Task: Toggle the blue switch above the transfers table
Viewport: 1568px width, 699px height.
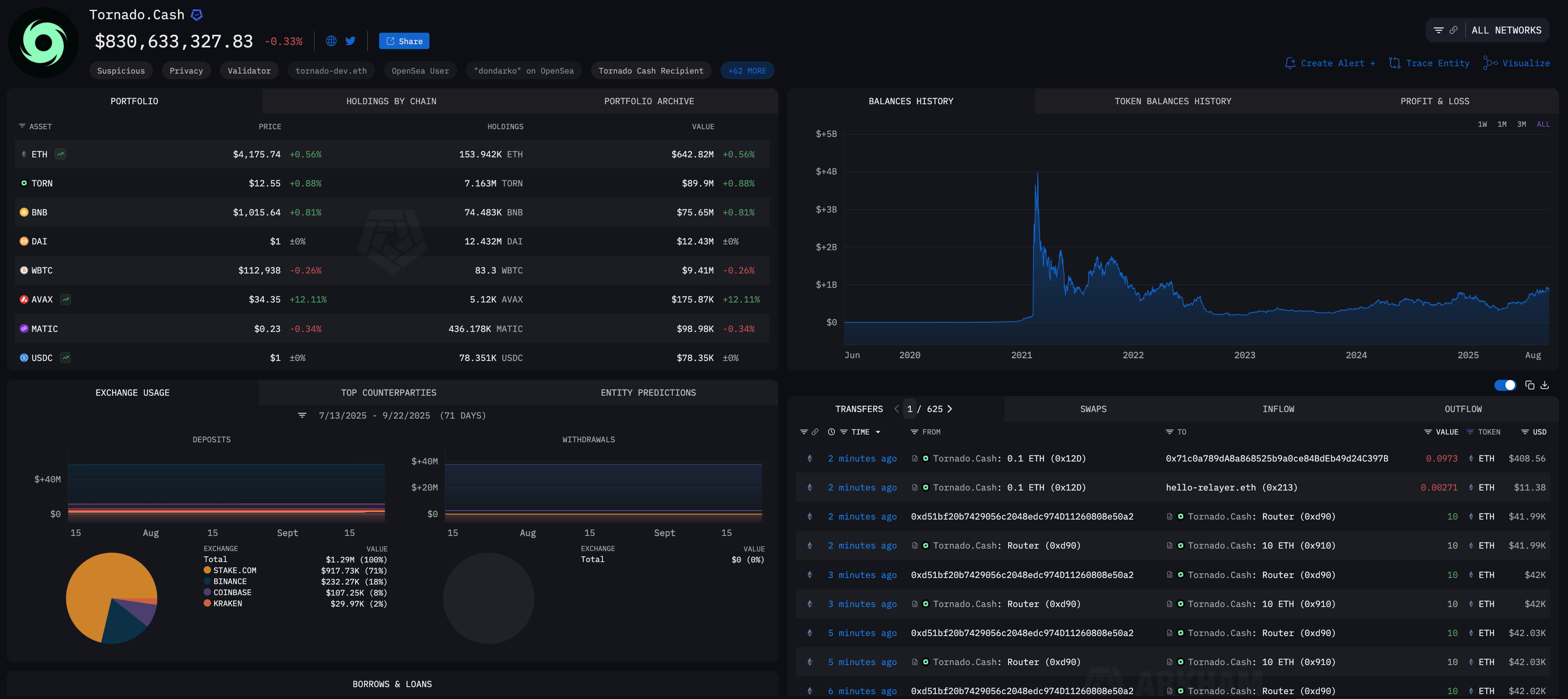Action: tap(1505, 385)
